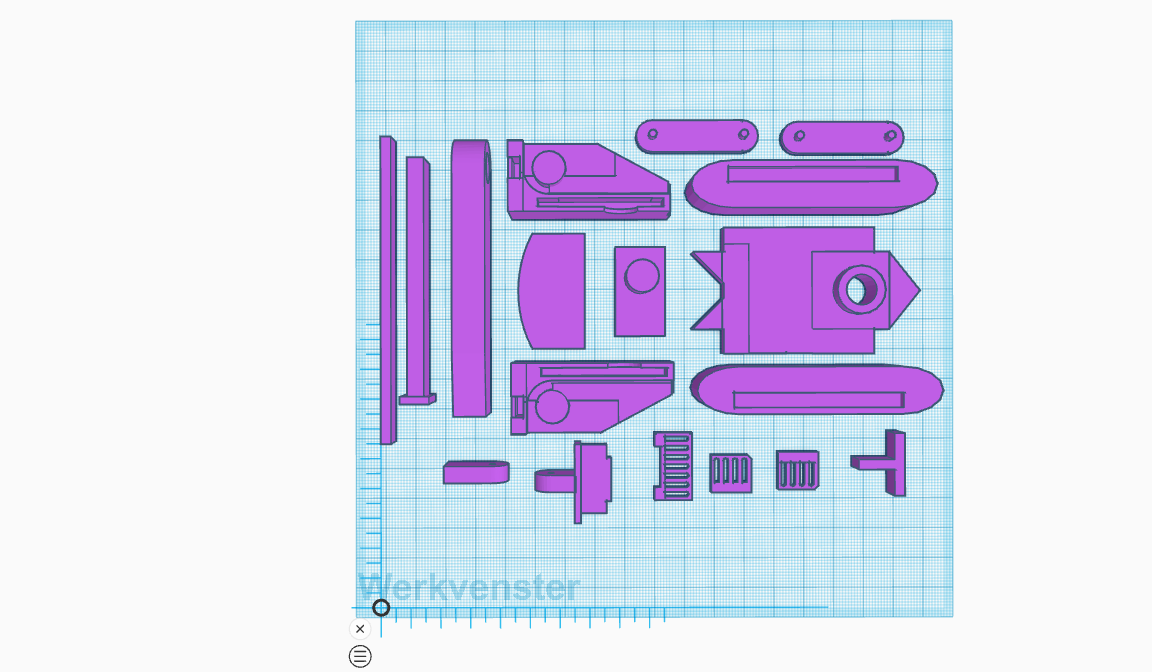Dismiss the ruler with the X icon
Image resolution: width=1152 pixels, height=672 pixels.
point(360,629)
